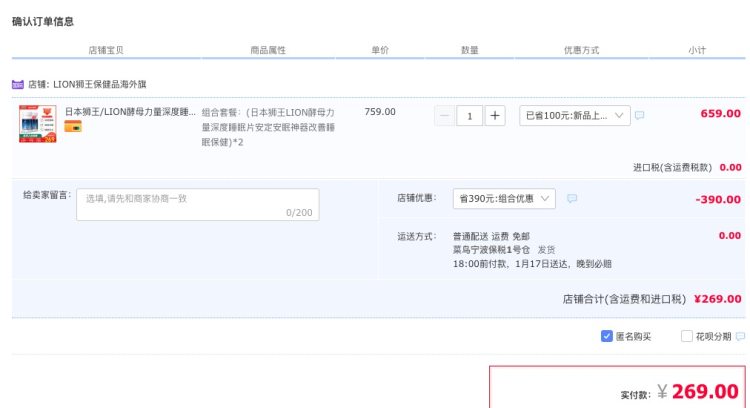
Task: Click the info icon next to 花呗分期
Action: [x=740, y=336]
